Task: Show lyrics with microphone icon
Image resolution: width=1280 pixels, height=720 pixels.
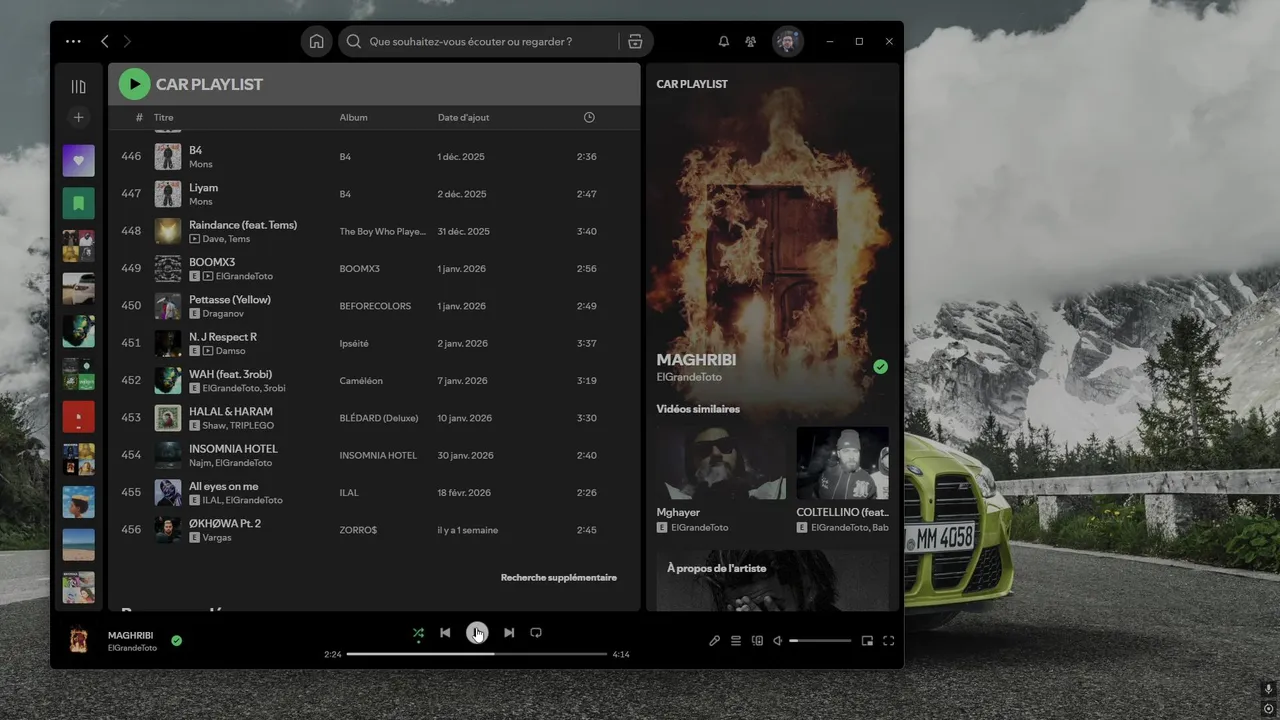Action: point(714,641)
